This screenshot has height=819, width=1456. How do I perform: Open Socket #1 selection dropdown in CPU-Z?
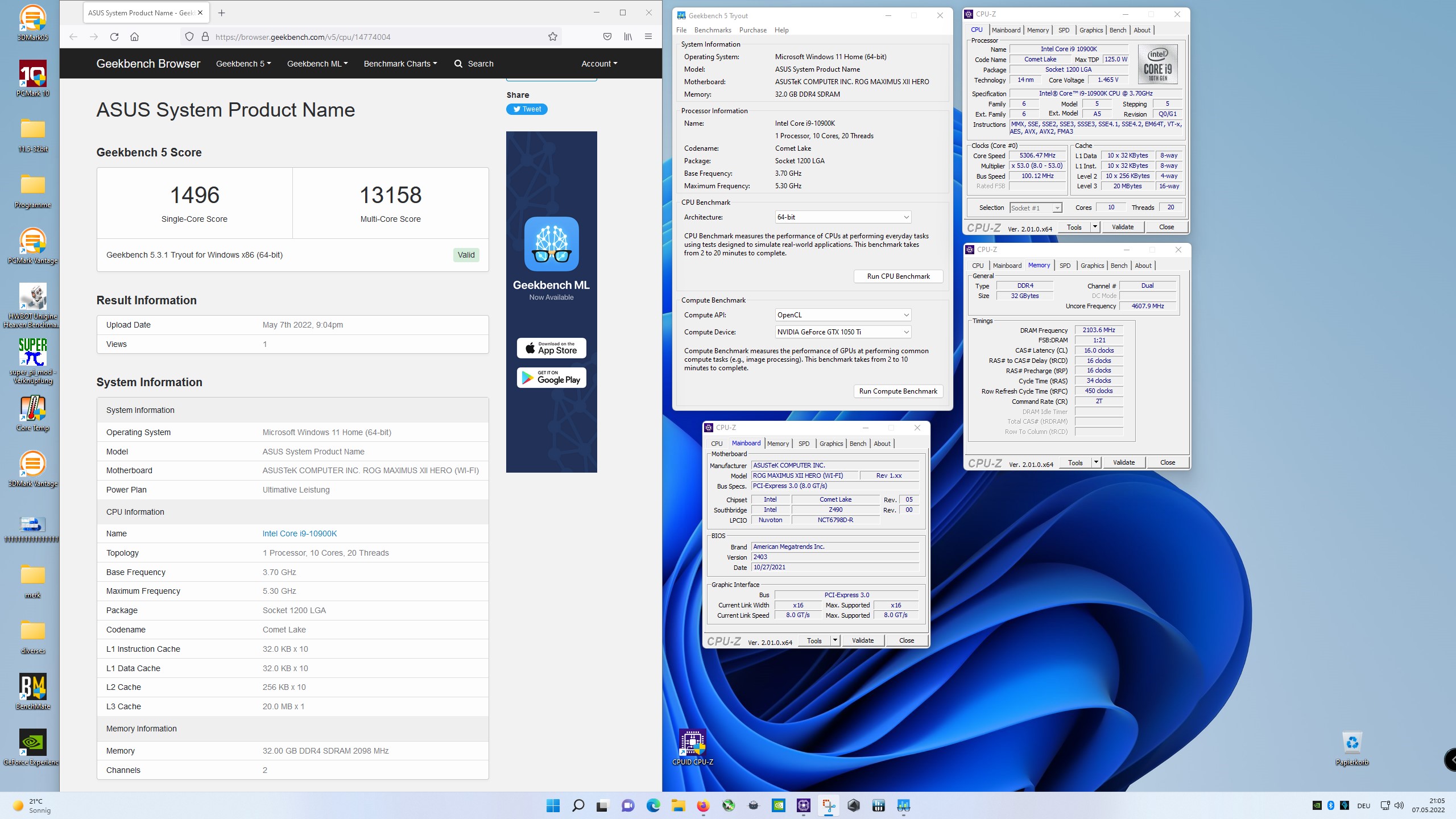click(x=1036, y=208)
